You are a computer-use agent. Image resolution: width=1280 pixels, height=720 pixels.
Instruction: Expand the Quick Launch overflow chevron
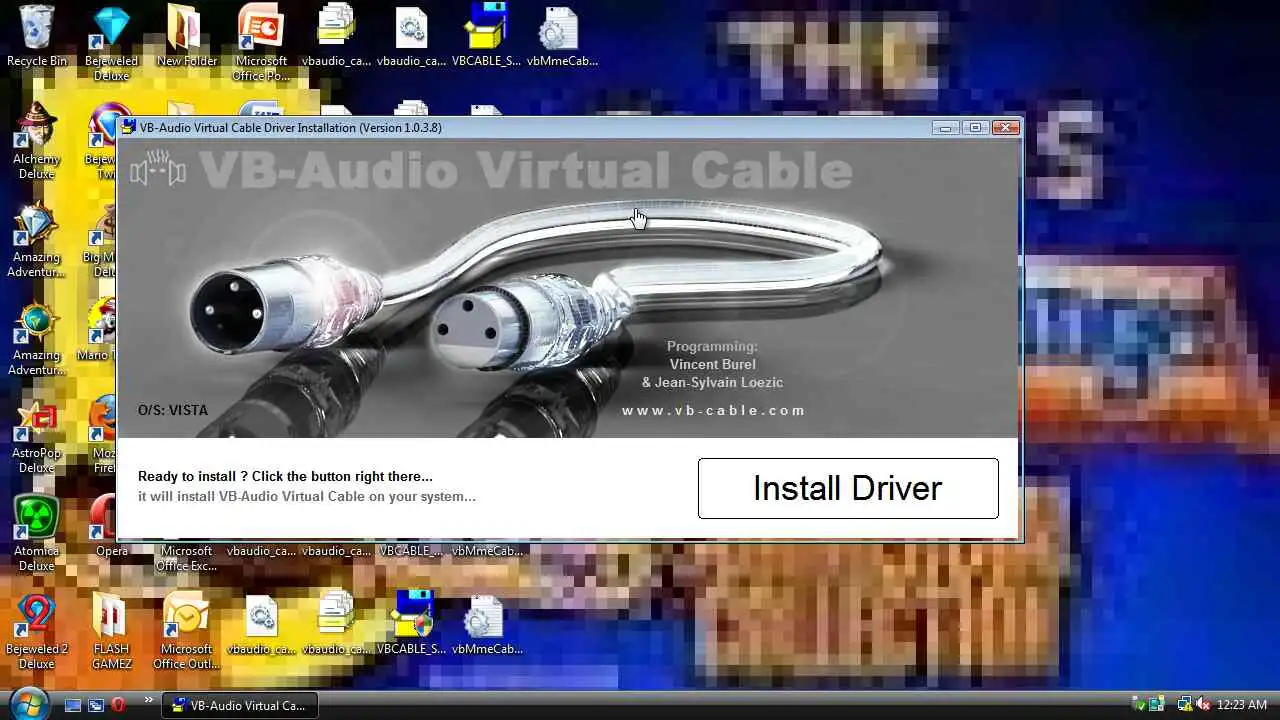click(149, 700)
